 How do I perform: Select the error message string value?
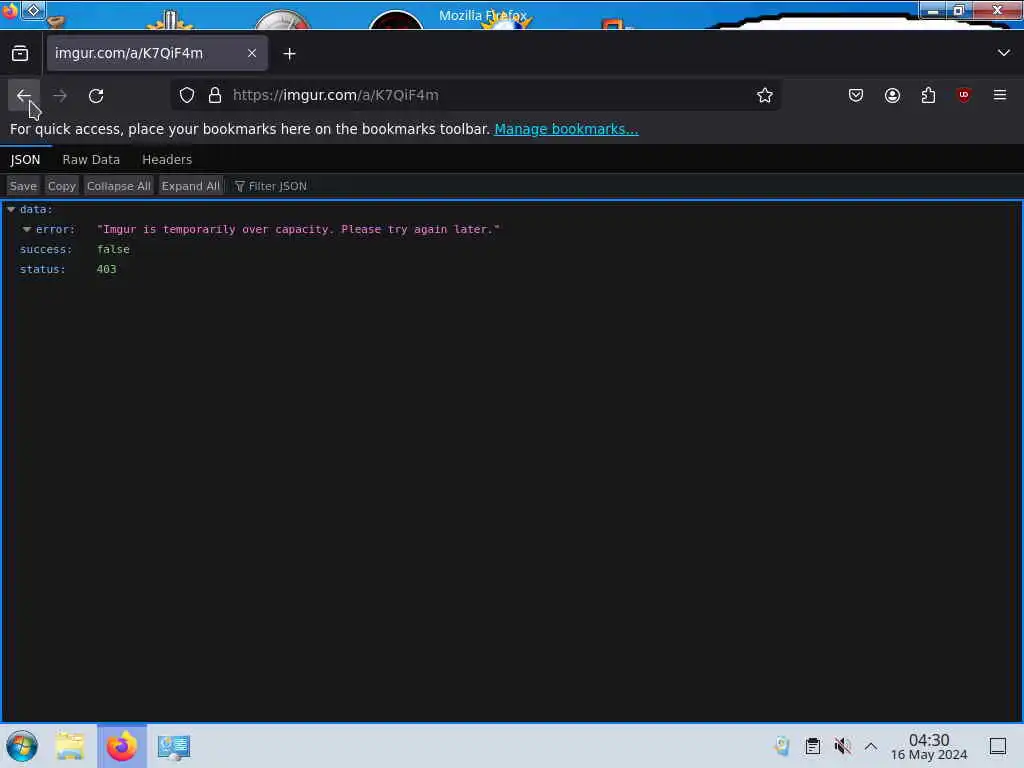coord(298,229)
